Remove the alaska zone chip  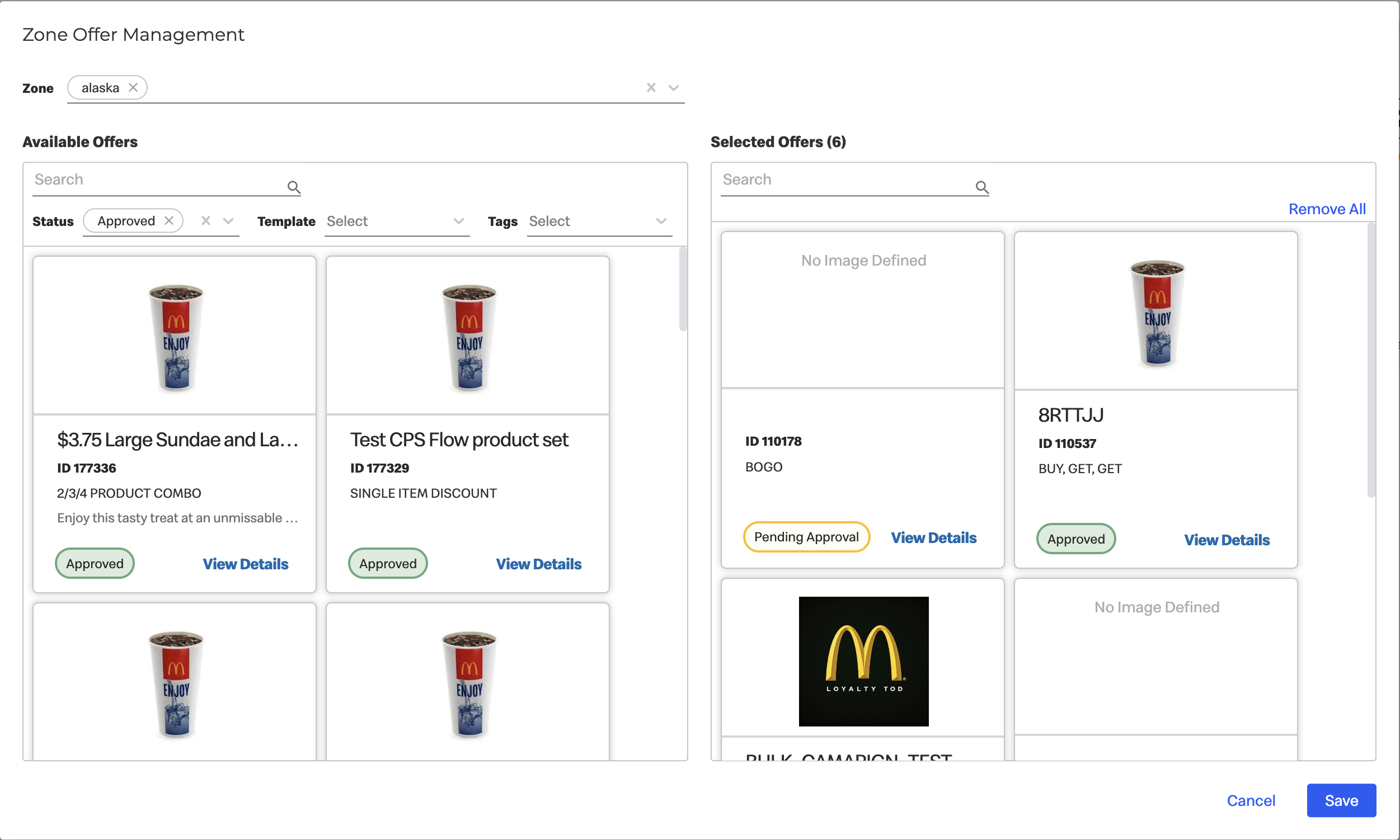coord(133,88)
